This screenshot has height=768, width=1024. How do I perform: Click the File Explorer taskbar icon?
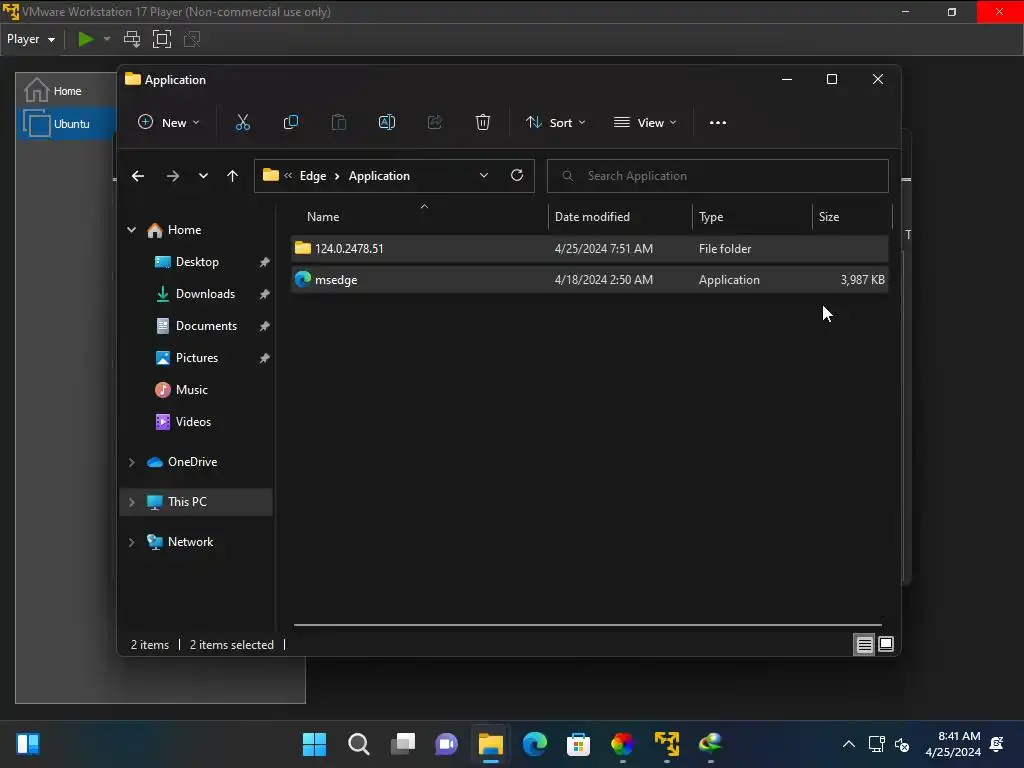pyautogui.click(x=490, y=744)
